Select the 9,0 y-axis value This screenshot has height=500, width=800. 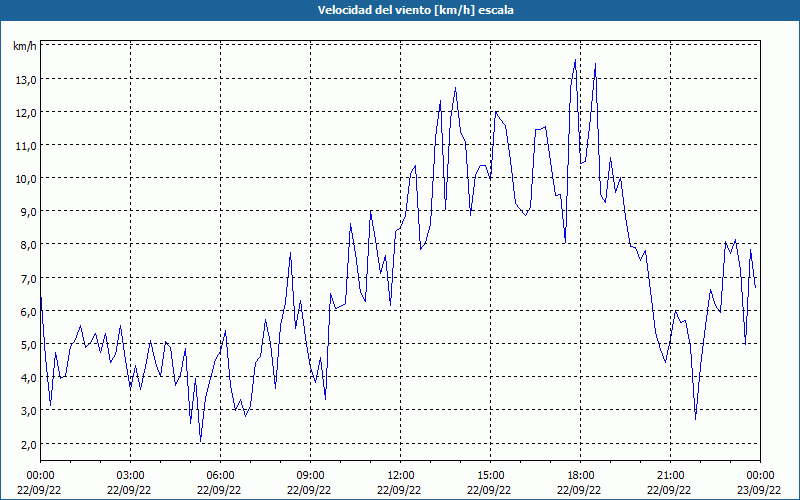pos(29,212)
